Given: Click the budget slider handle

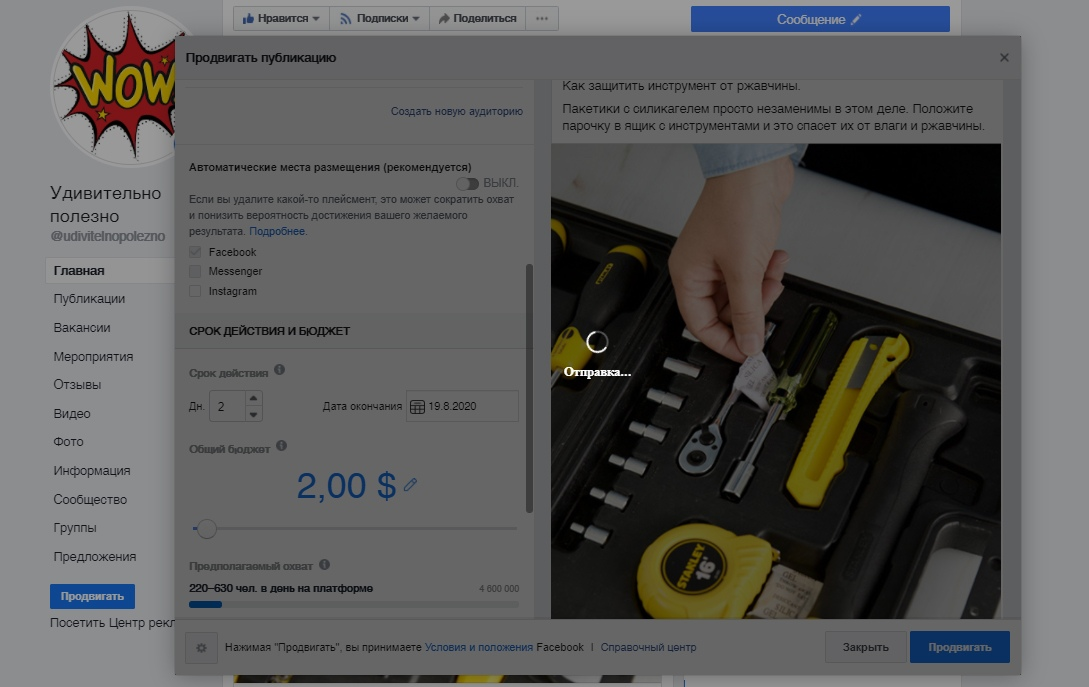Looking at the screenshot, I should 206,529.
